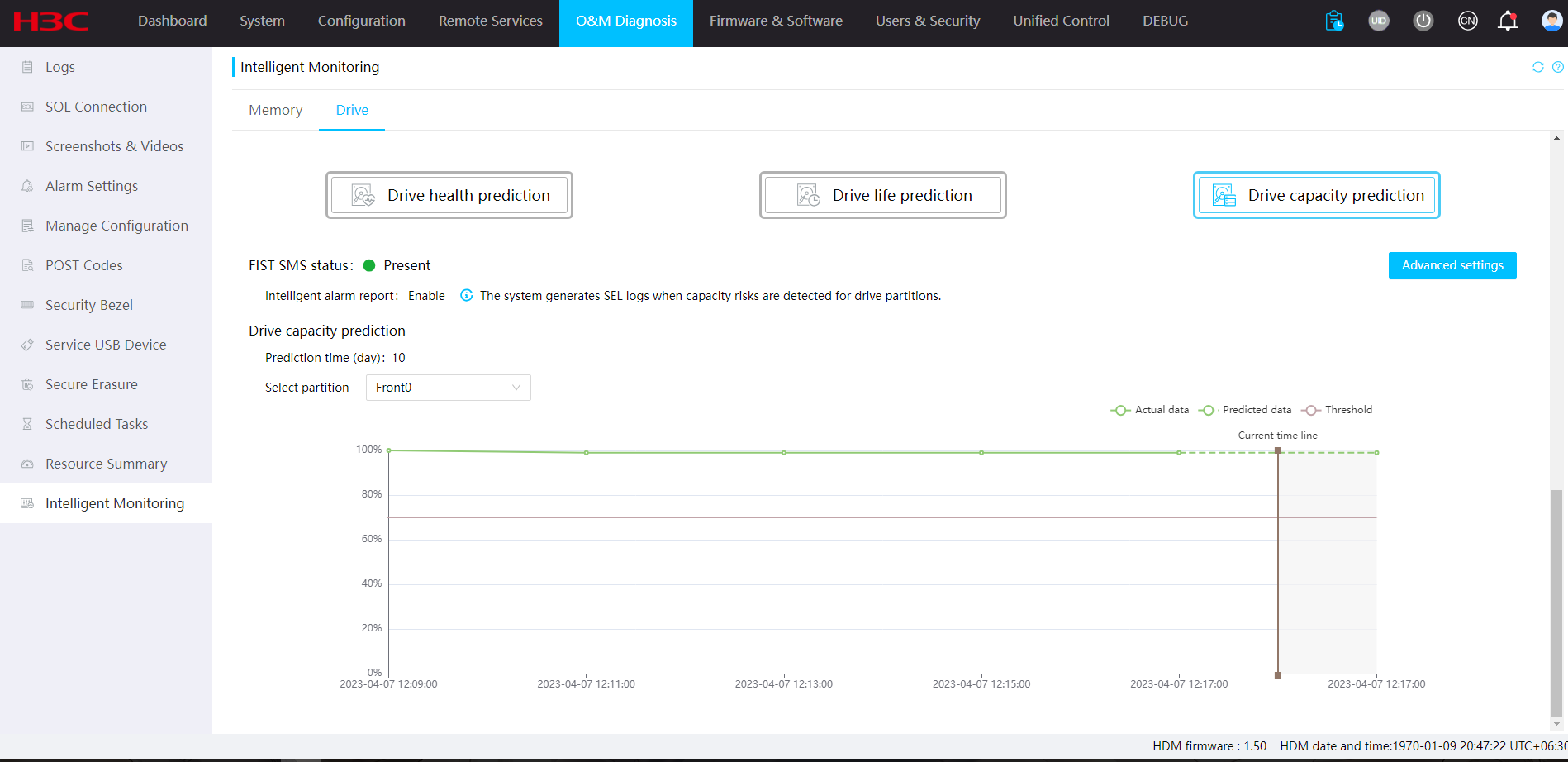The width and height of the screenshot is (1568, 762).
Task: Click the Logs sidebar icon
Action: (27, 67)
